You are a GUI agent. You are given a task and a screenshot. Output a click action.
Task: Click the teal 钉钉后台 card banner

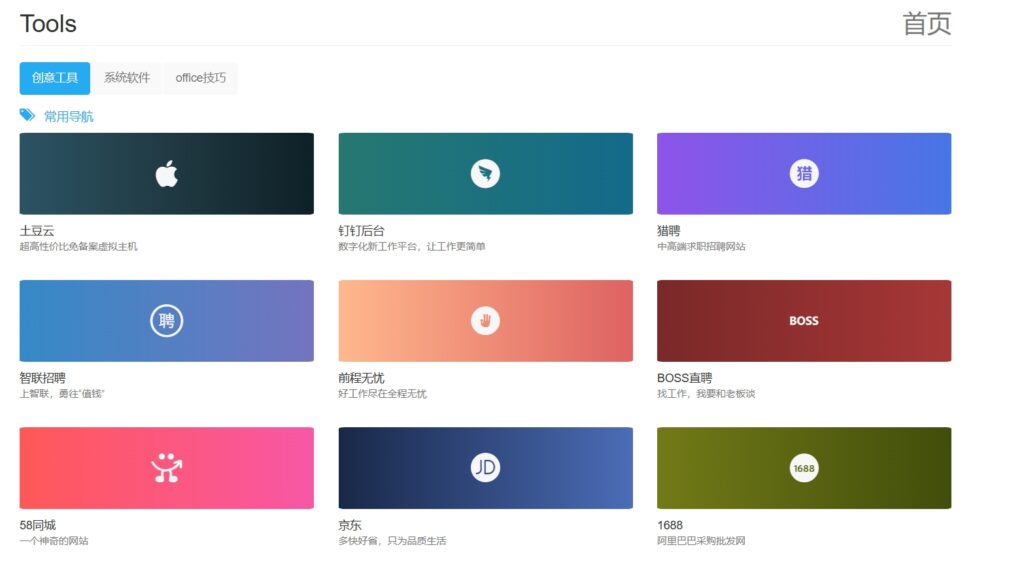485,174
